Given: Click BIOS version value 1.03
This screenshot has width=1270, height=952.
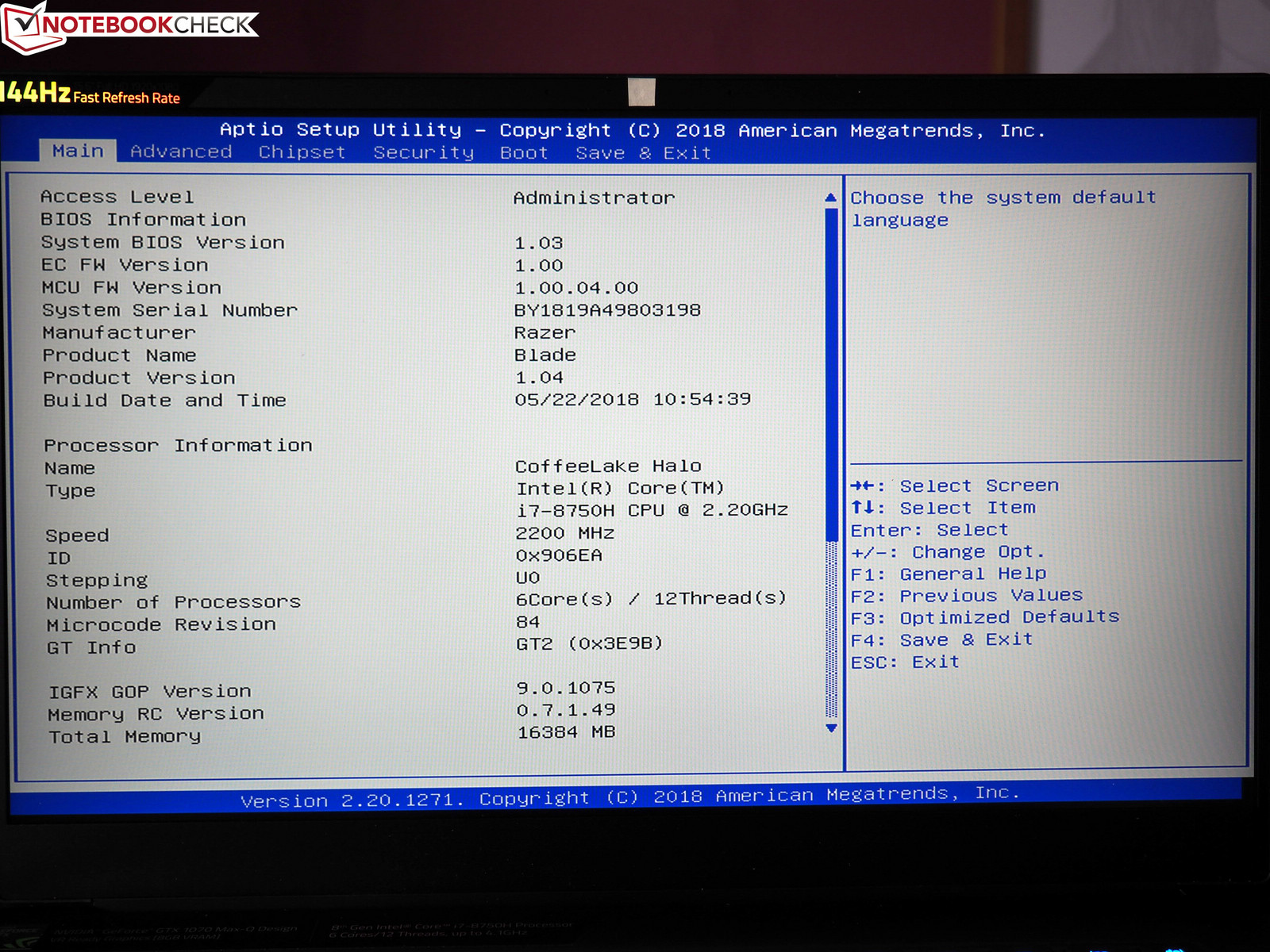Looking at the screenshot, I should [x=539, y=243].
